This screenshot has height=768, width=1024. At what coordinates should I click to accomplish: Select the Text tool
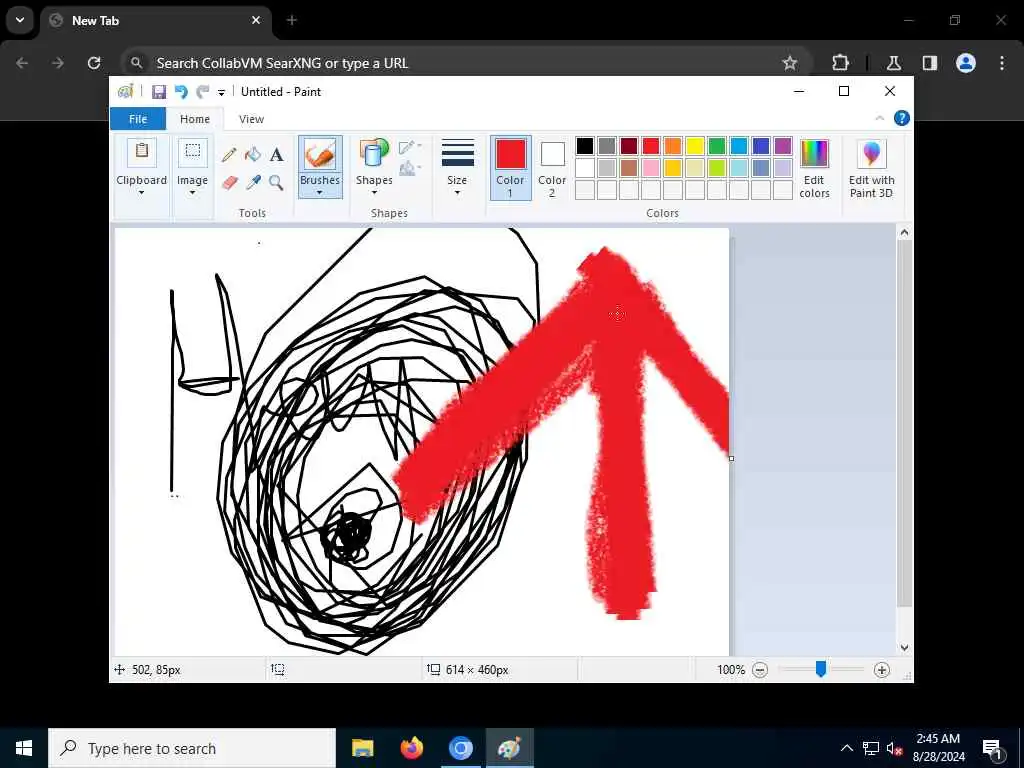(x=276, y=155)
